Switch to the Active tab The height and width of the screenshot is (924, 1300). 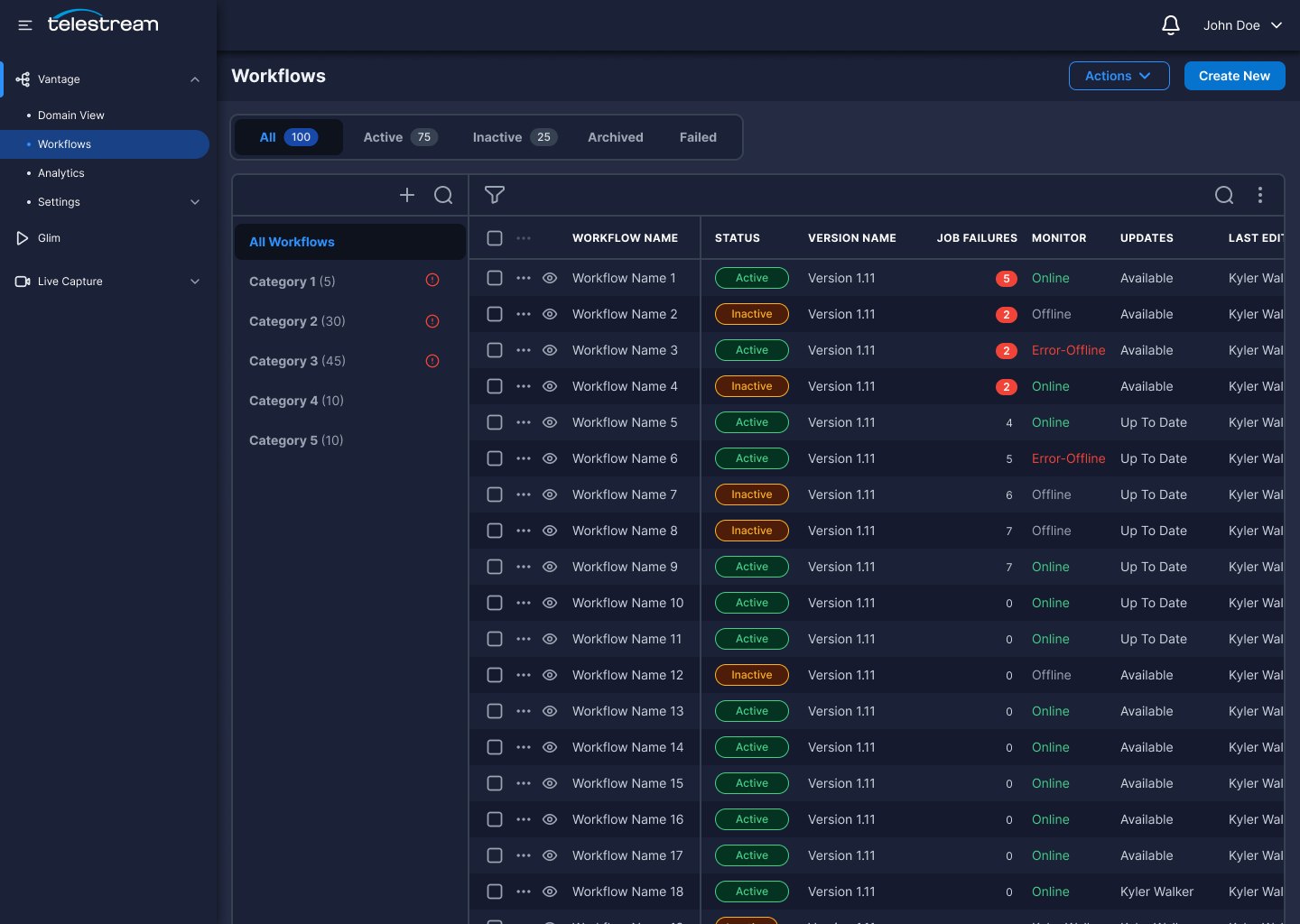[x=400, y=137]
